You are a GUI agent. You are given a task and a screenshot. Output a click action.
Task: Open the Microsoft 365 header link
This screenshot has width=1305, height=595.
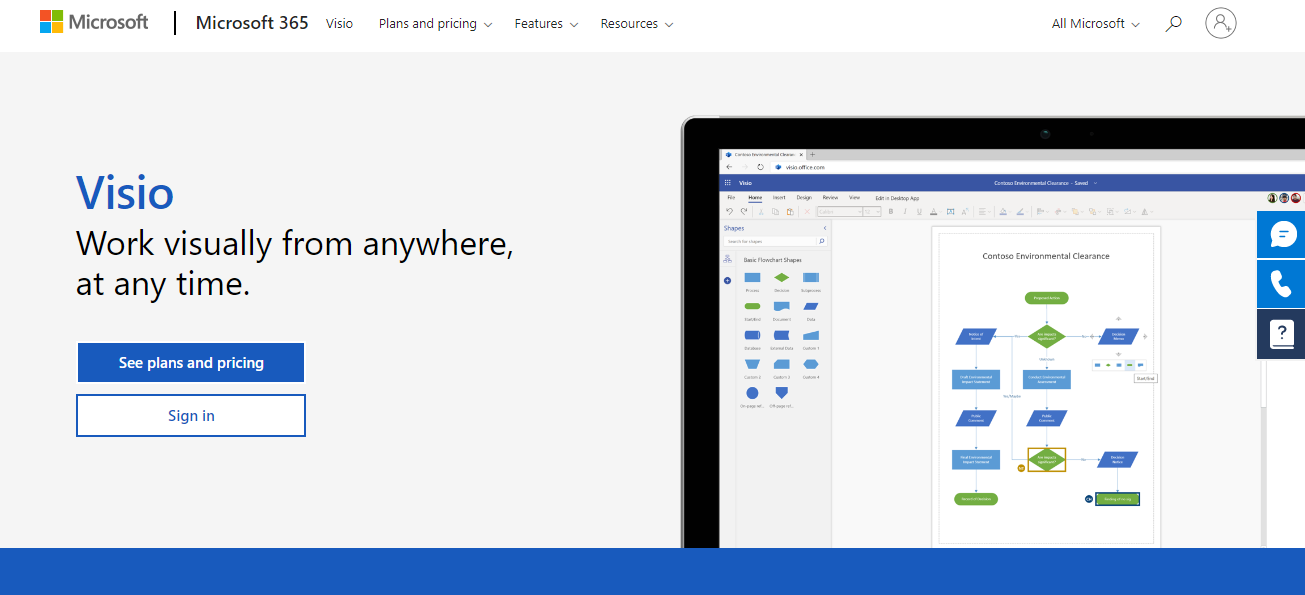click(x=252, y=22)
